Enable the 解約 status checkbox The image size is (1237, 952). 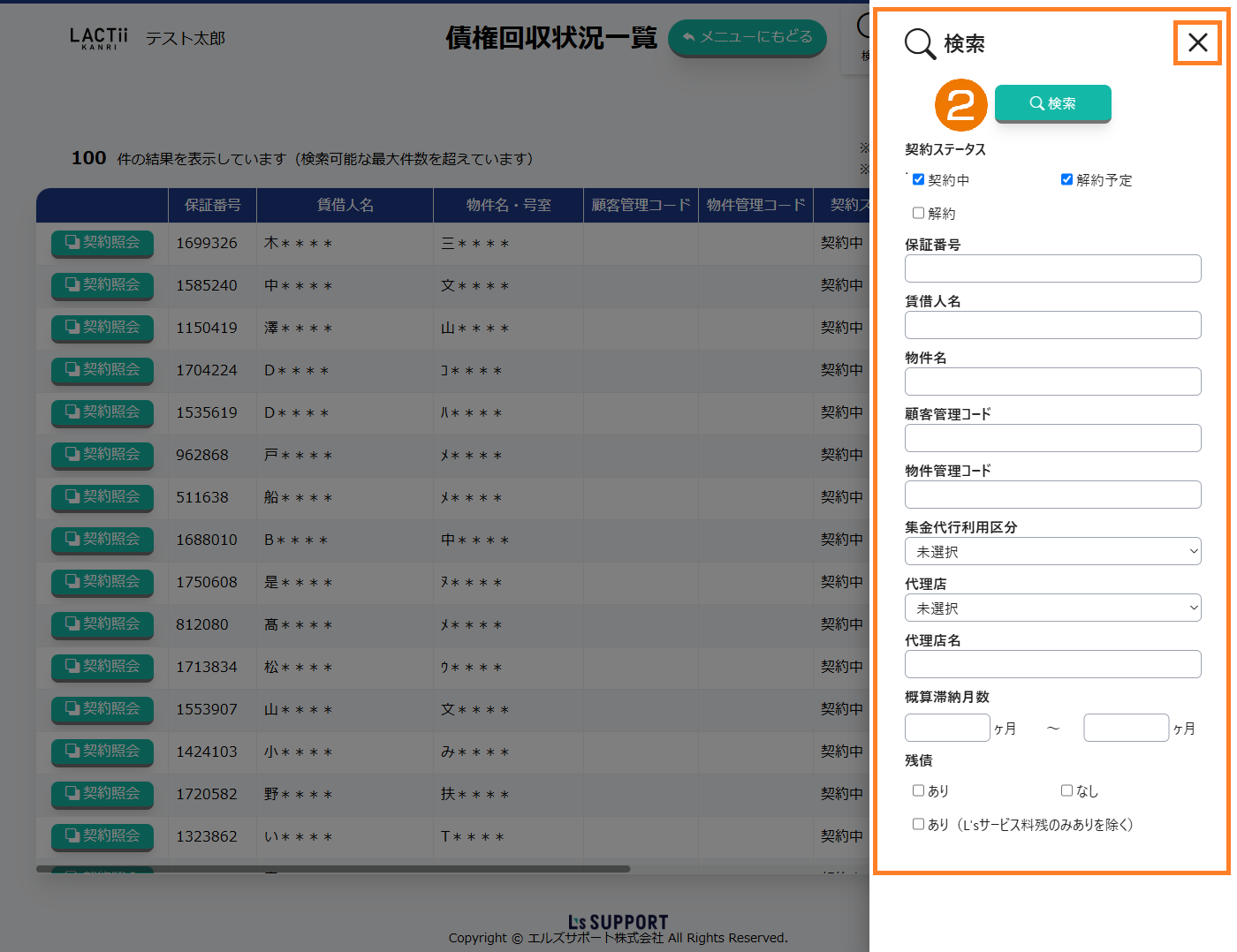point(919,214)
